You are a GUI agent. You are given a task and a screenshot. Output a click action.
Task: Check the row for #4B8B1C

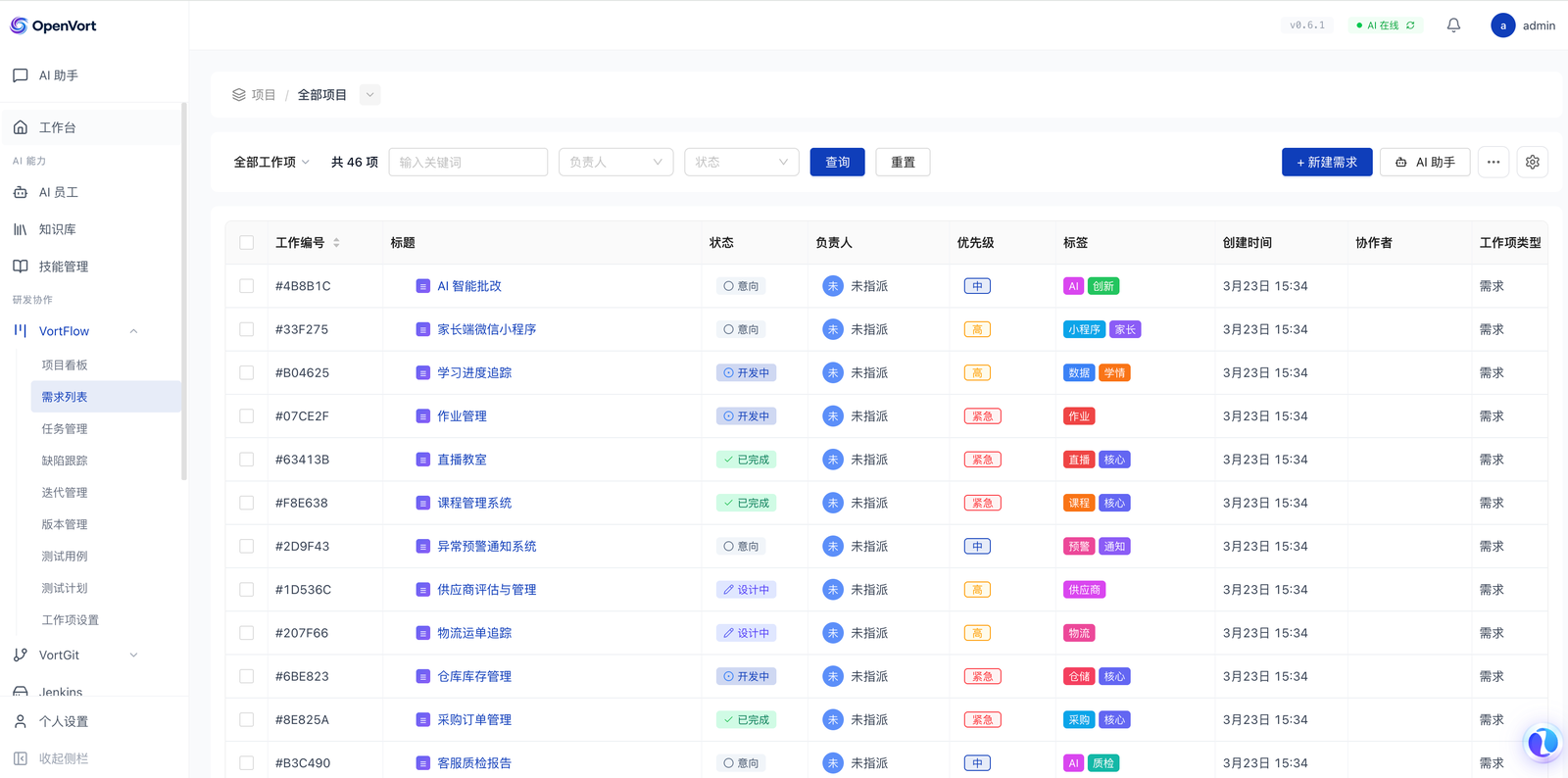coord(246,286)
